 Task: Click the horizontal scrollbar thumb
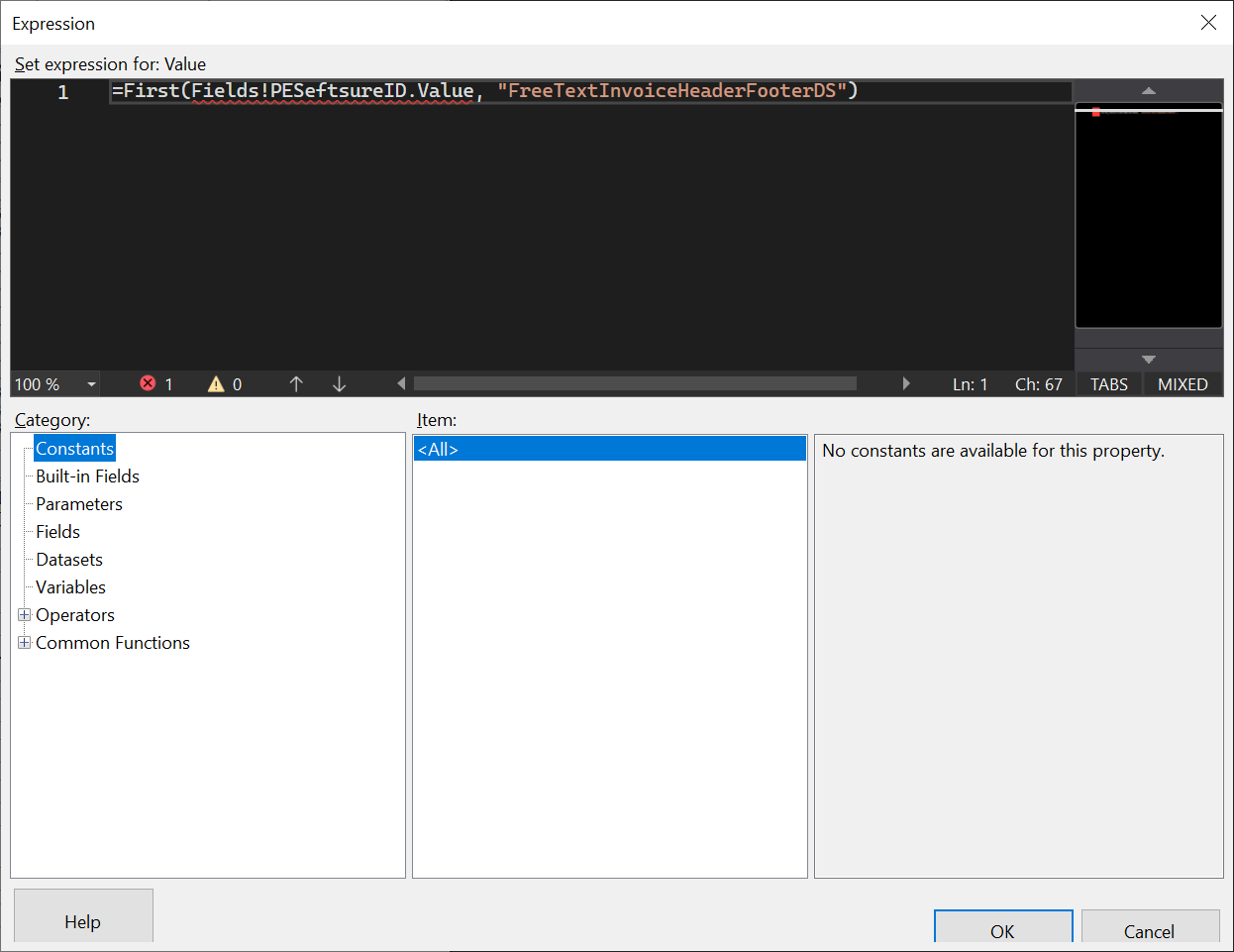(x=635, y=383)
